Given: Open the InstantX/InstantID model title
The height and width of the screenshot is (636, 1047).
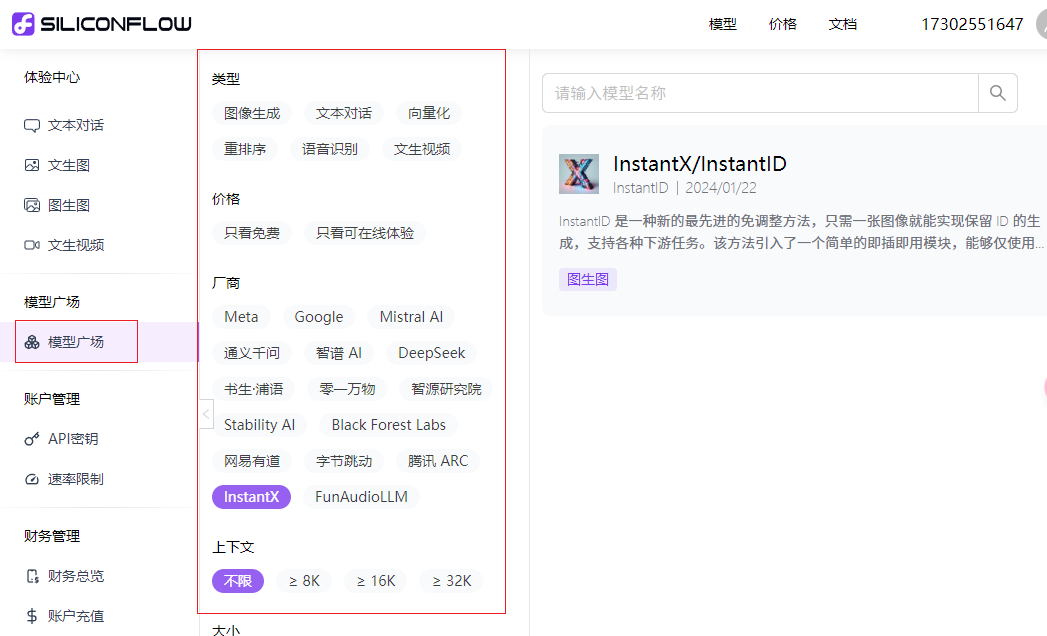Looking at the screenshot, I should click(700, 164).
